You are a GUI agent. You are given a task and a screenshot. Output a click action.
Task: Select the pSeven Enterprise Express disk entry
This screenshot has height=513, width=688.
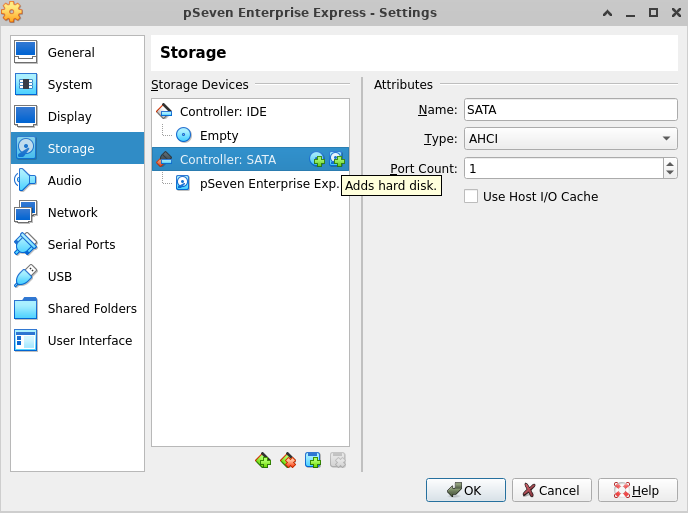click(268, 183)
